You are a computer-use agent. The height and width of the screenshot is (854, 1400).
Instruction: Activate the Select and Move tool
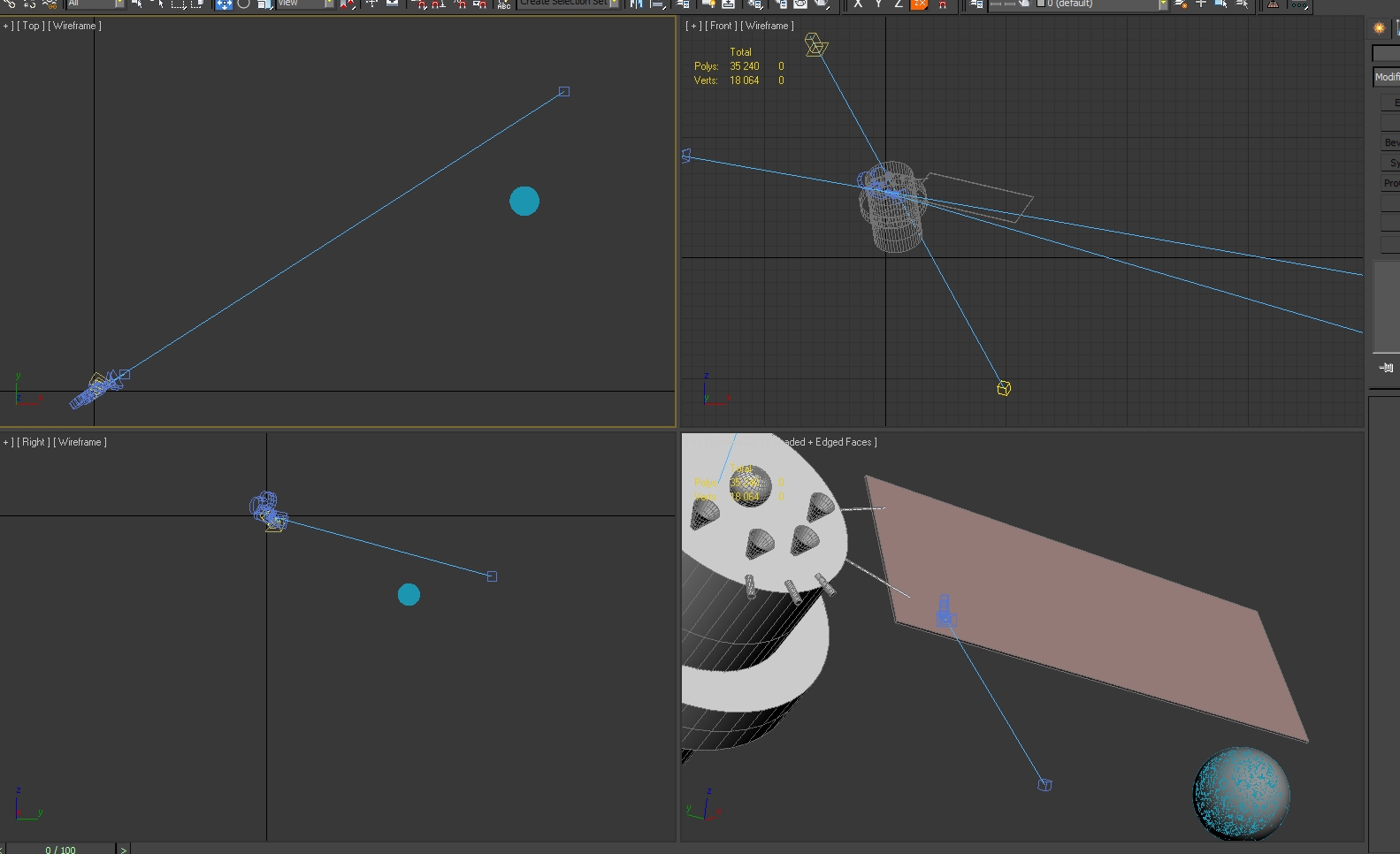(x=224, y=4)
